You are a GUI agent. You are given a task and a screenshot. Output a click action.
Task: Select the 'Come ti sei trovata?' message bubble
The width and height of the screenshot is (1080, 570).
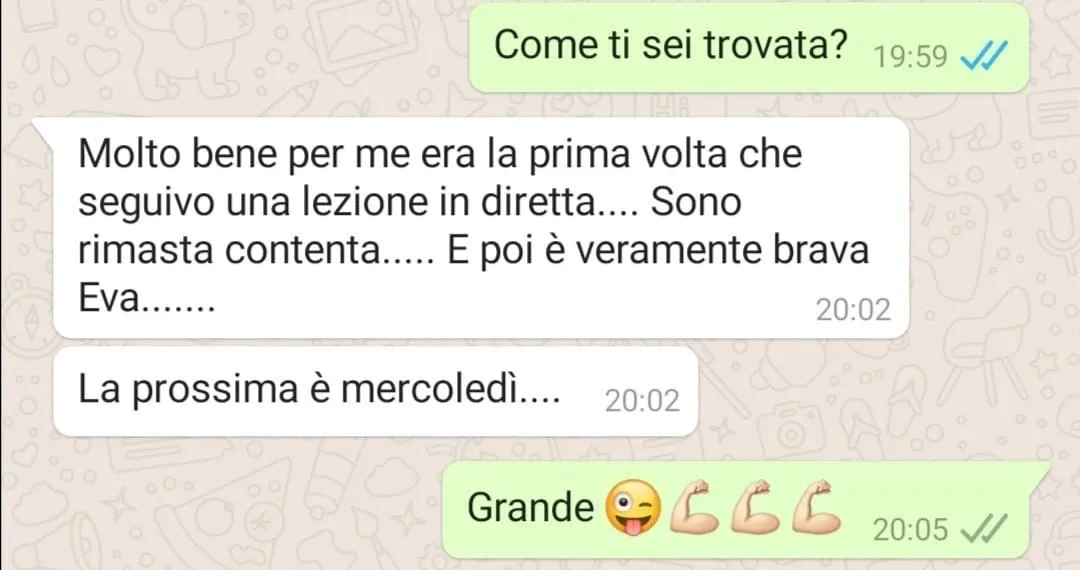(x=749, y=48)
